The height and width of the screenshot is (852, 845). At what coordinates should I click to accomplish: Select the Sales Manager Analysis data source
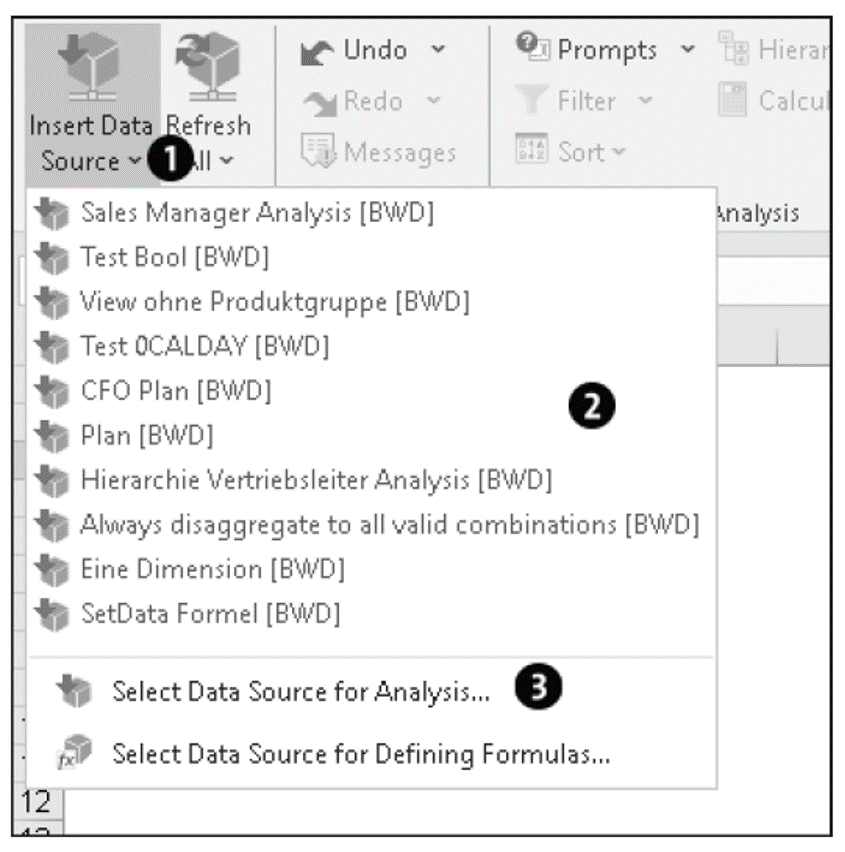(200, 213)
